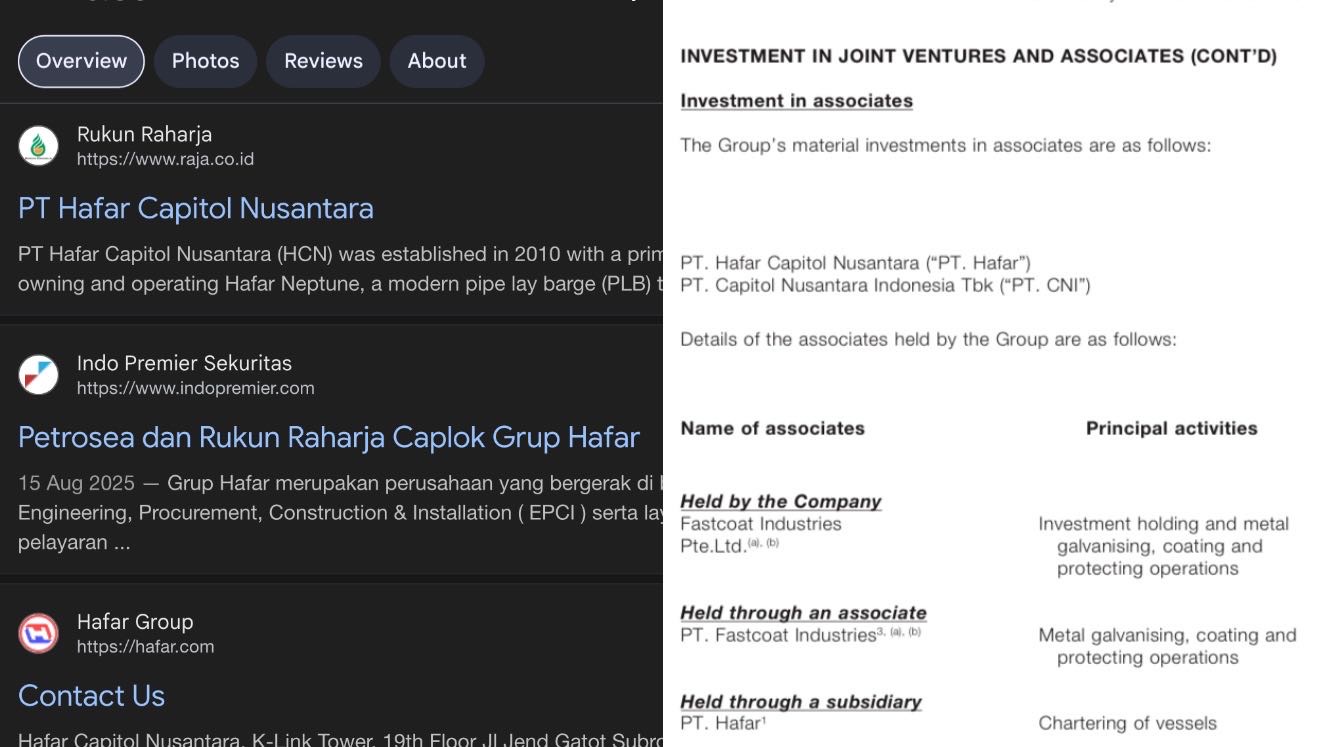This screenshot has height=747, width=1326.
Task: Open the Photos tab
Action: coord(205,61)
